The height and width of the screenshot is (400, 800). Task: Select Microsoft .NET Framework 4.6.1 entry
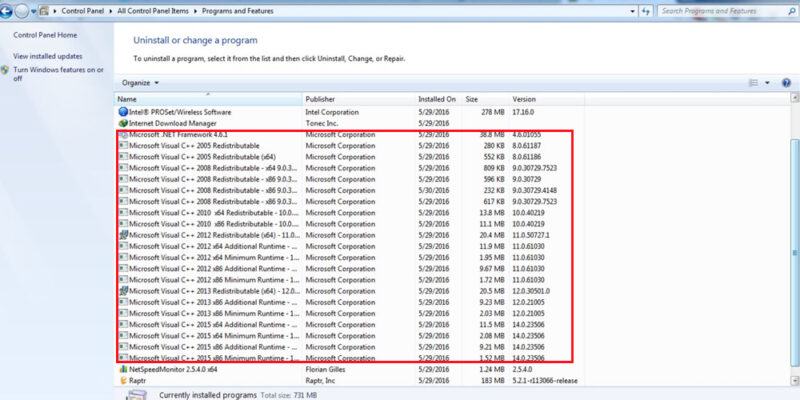coord(349,134)
